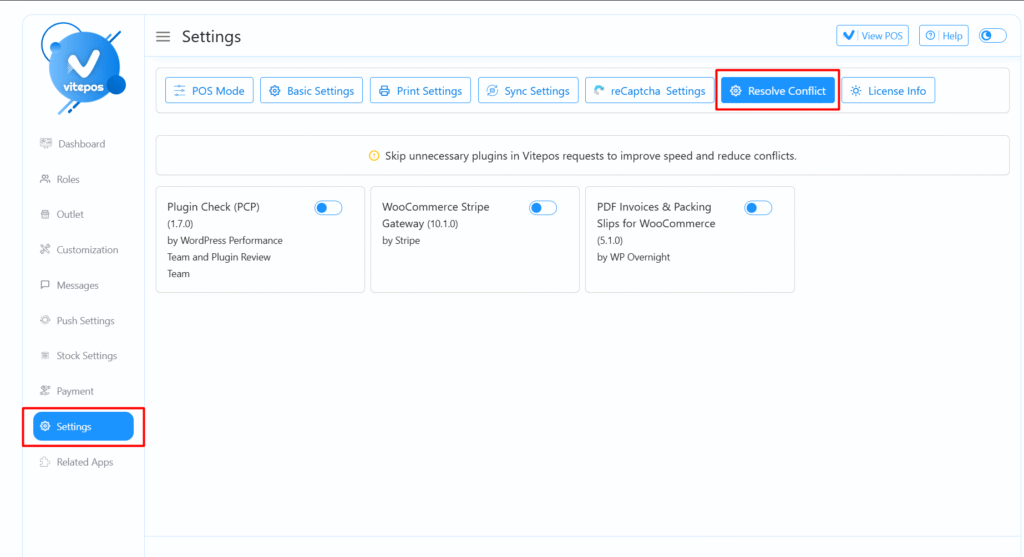The width and height of the screenshot is (1024, 557).
Task: Switch to Sync Settings tab
Action: pyautogui.click(x=528, y=91)
